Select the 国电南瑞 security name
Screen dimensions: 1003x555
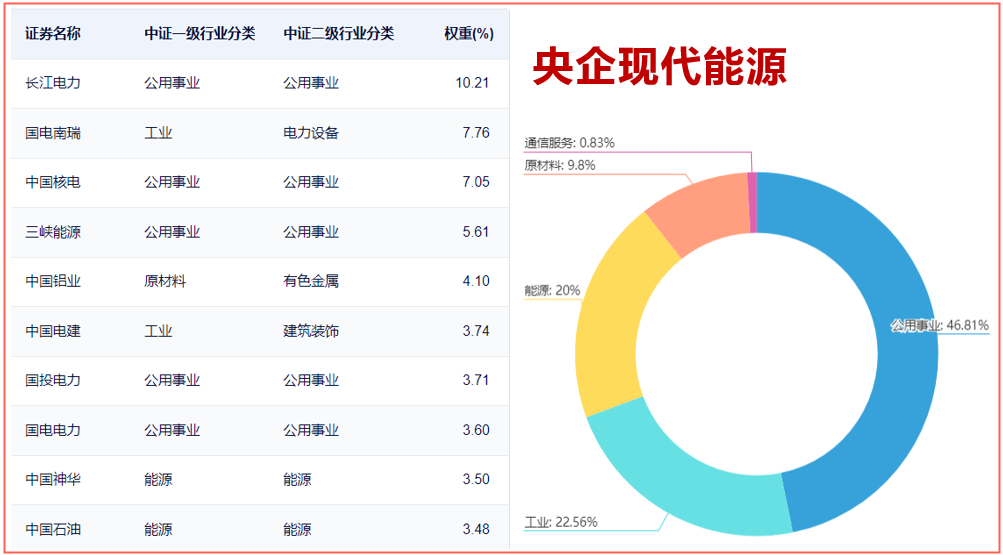[x=53, y=132]
